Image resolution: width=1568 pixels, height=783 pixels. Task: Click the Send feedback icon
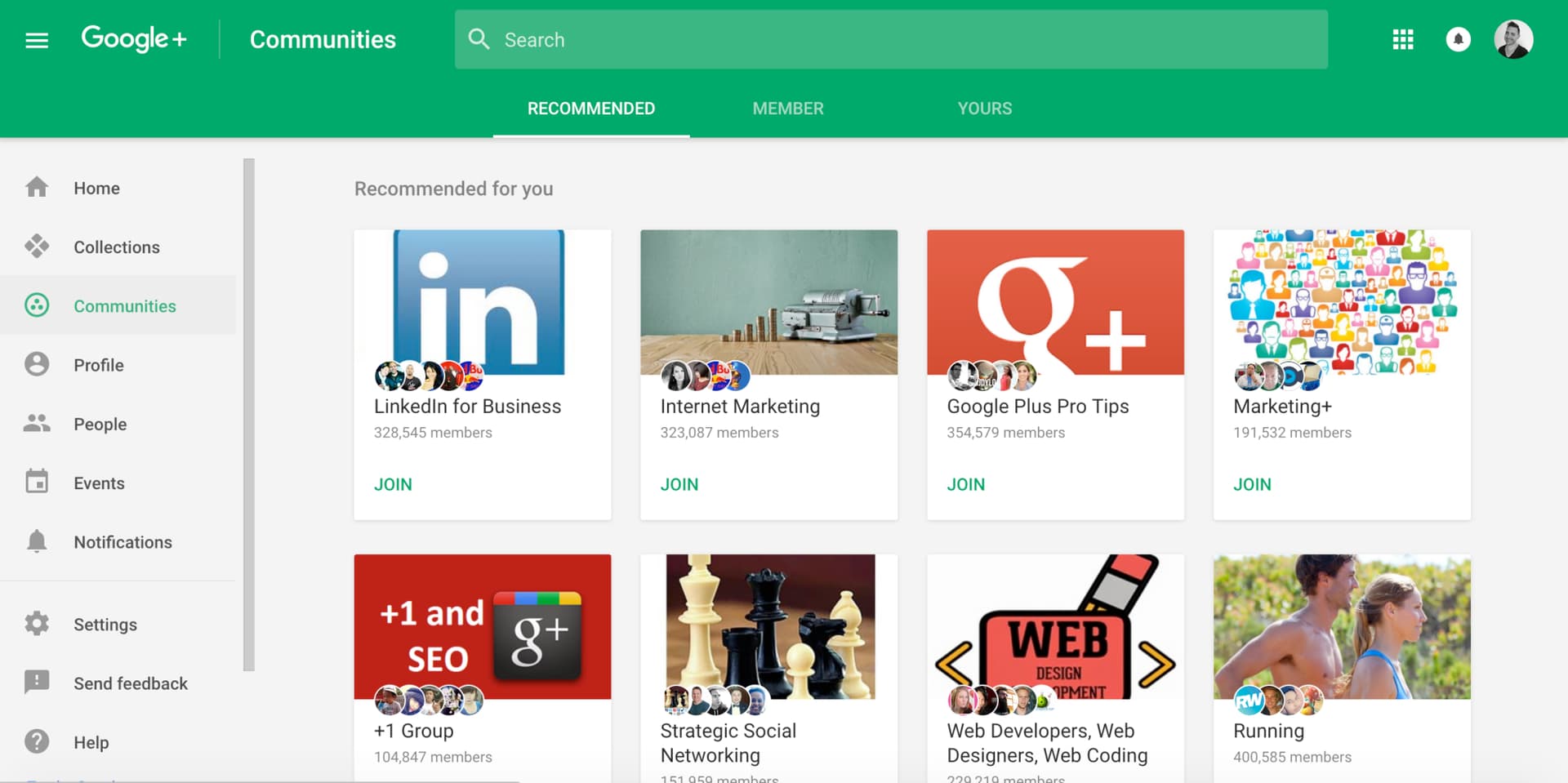coord(37,683)
